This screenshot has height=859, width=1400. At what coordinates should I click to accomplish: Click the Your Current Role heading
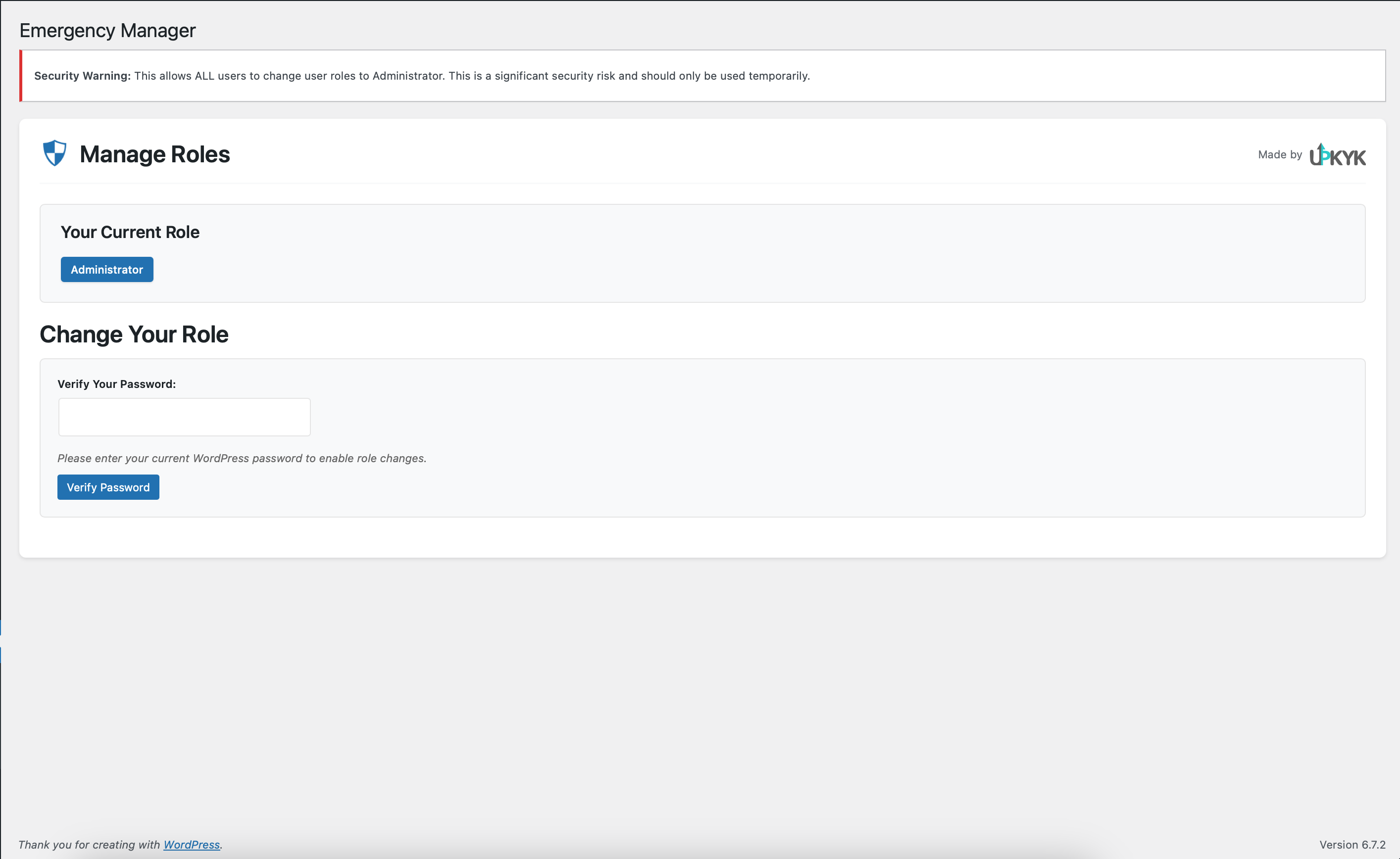[130, 232]
